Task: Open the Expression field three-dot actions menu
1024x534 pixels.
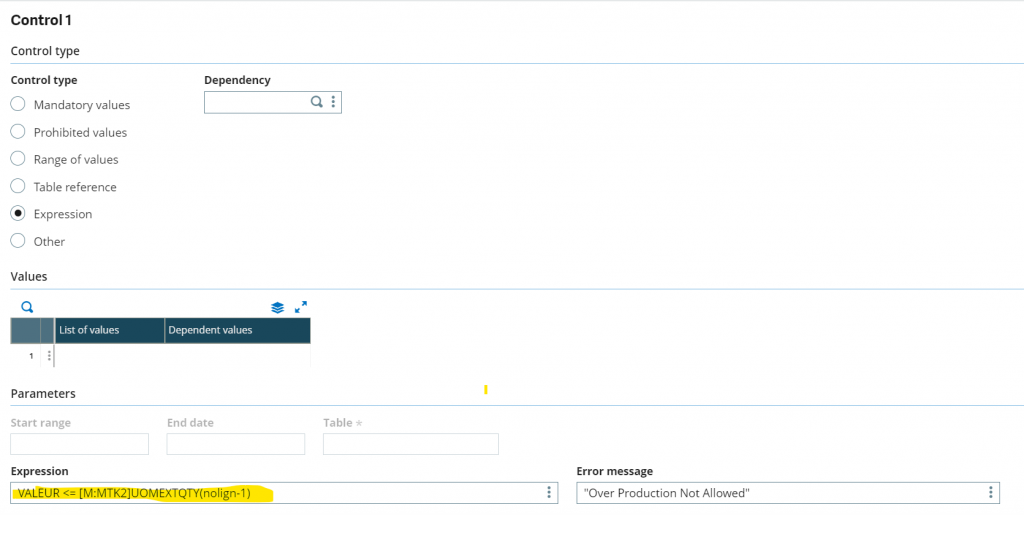Action: point(549,492)
